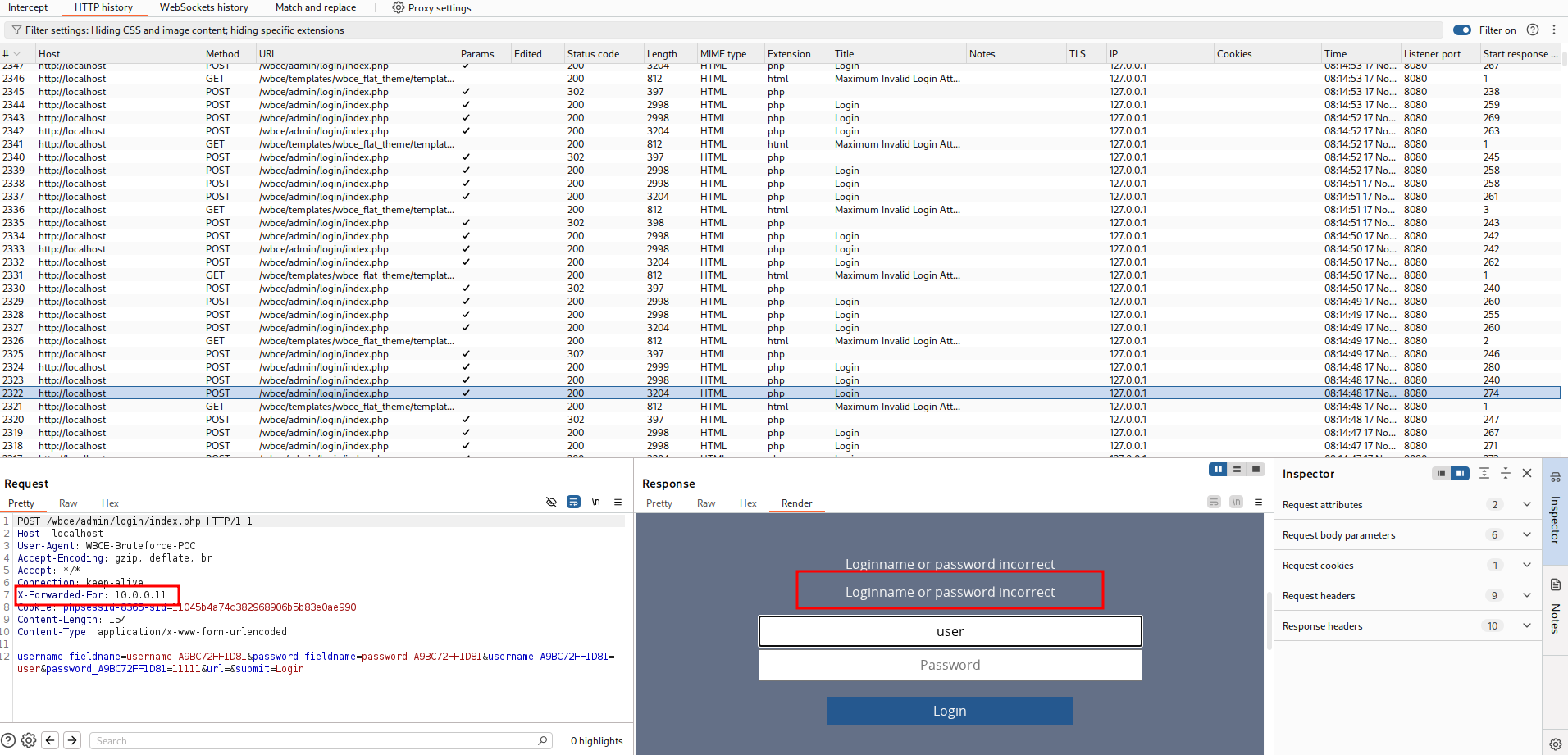Select history row number 2318
The width and height of the screenshot is (1568, 755).
pos(780,446)
